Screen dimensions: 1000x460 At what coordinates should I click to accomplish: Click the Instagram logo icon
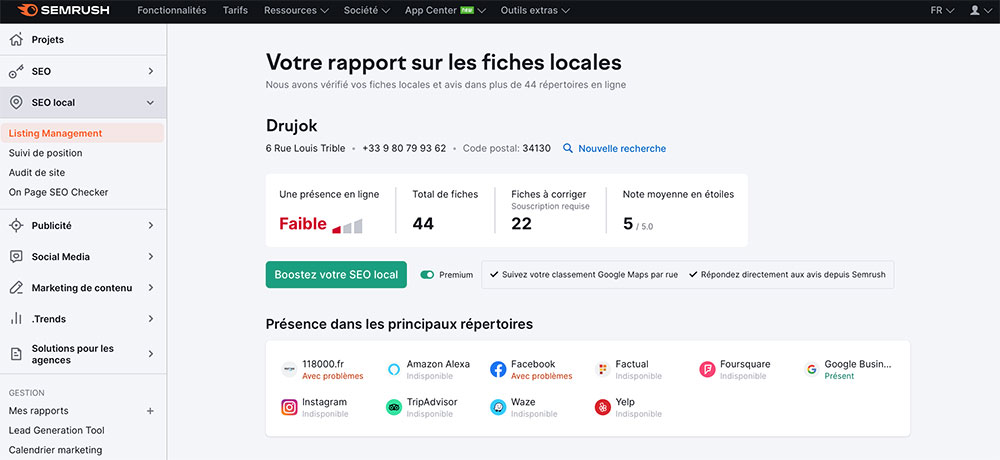tap(290, 407)
